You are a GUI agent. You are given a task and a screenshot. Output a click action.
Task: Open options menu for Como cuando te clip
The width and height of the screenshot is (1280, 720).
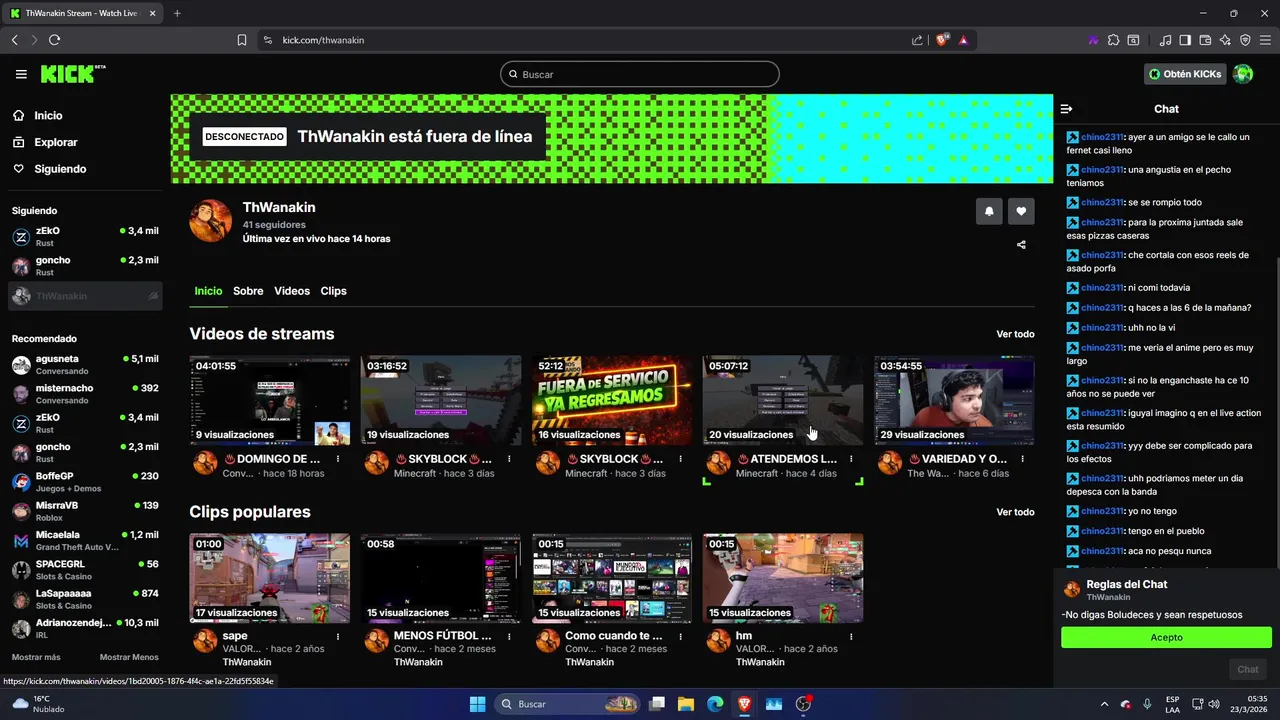tap(680, 636)
